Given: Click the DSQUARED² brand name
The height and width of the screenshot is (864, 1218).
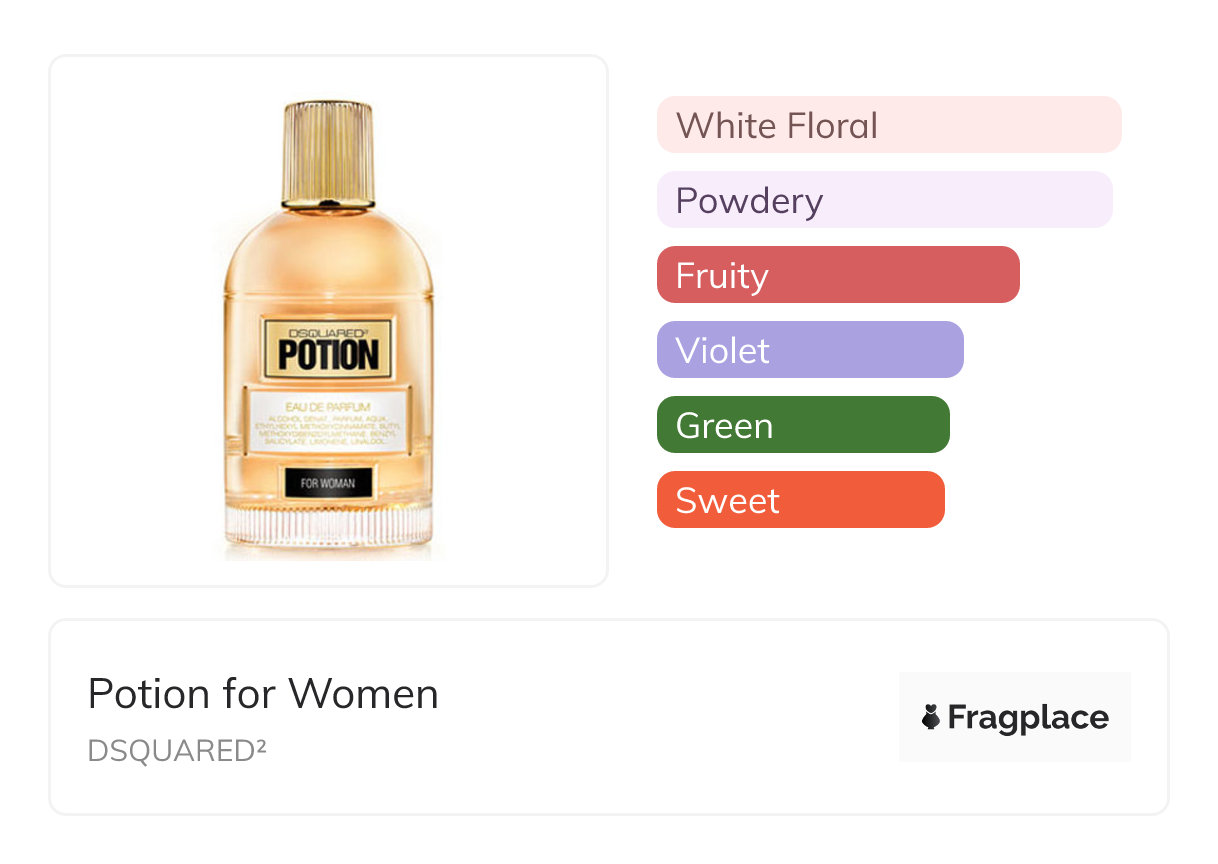Looking at the screenshot, I should (177, 750).
